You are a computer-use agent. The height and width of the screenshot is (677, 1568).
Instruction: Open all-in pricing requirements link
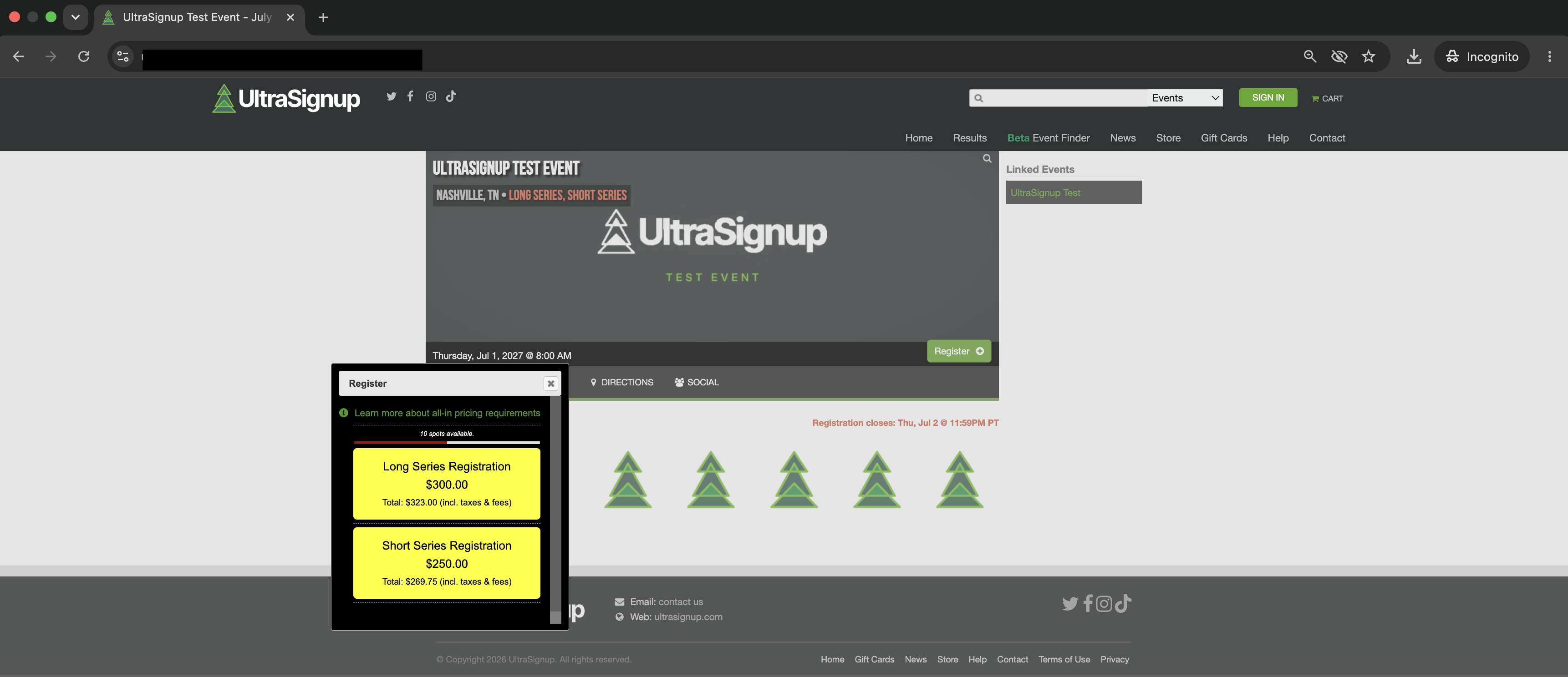point(447,413)
